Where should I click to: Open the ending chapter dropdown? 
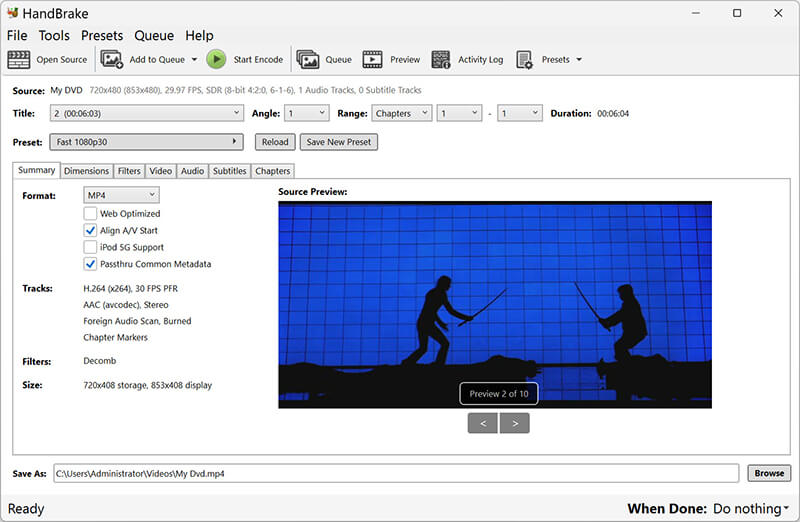click(519, 113)
